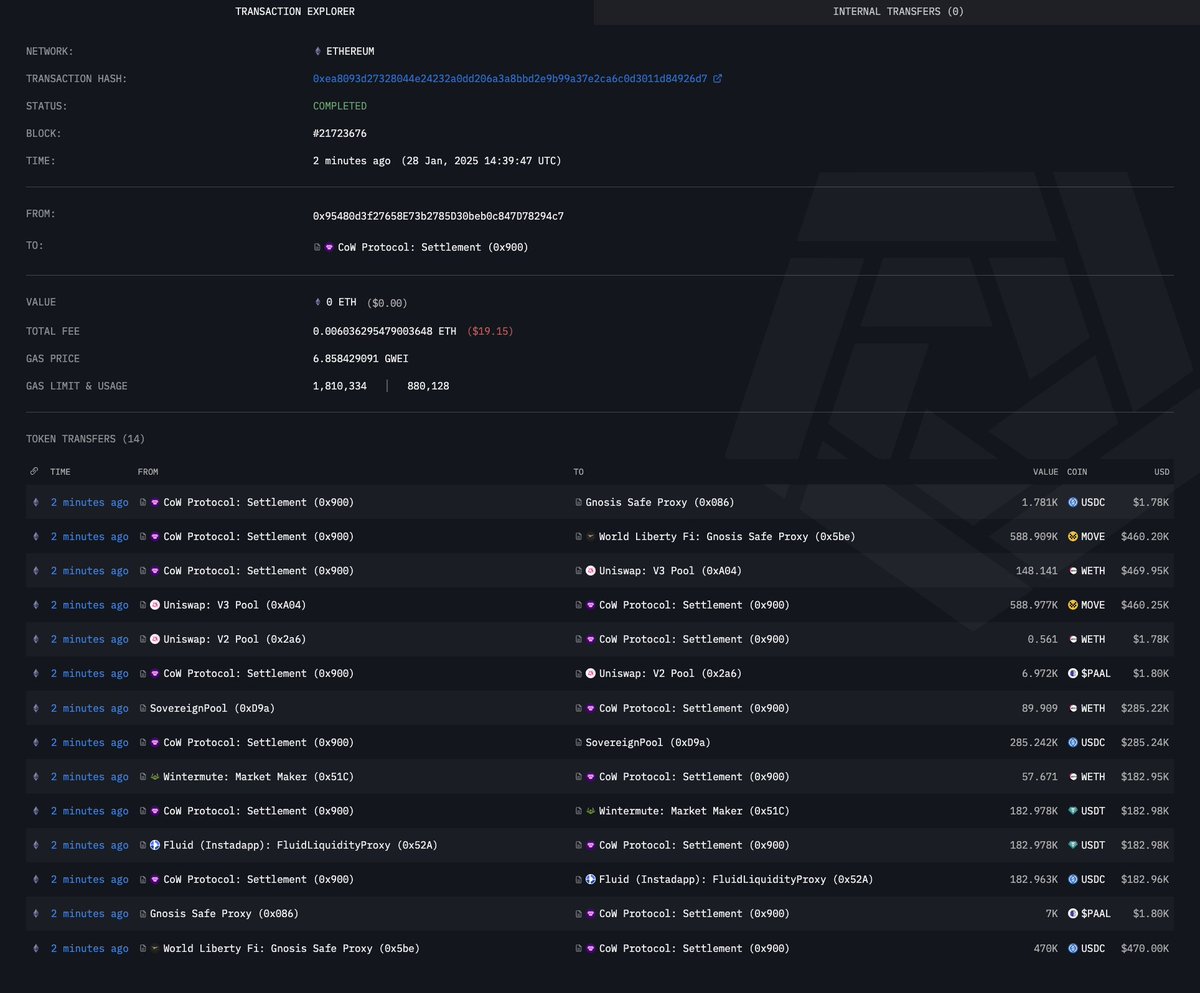The width and height of the screenshot is (1200, 993).
Task: Click the Wintermute logo in the 57.671 WETH row
Action: (155, 777)
